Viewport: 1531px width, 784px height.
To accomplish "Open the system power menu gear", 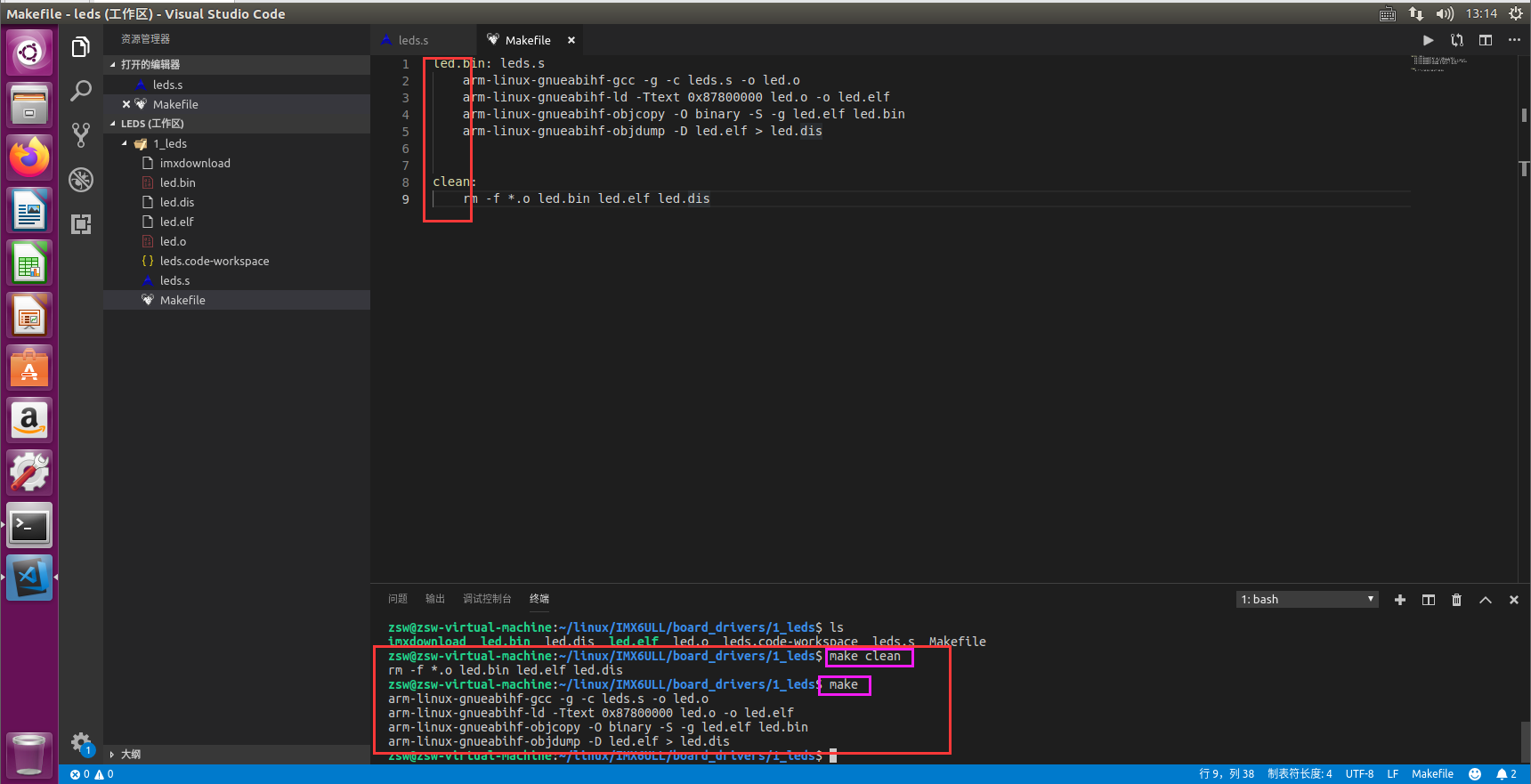I will click(1515, 13).
